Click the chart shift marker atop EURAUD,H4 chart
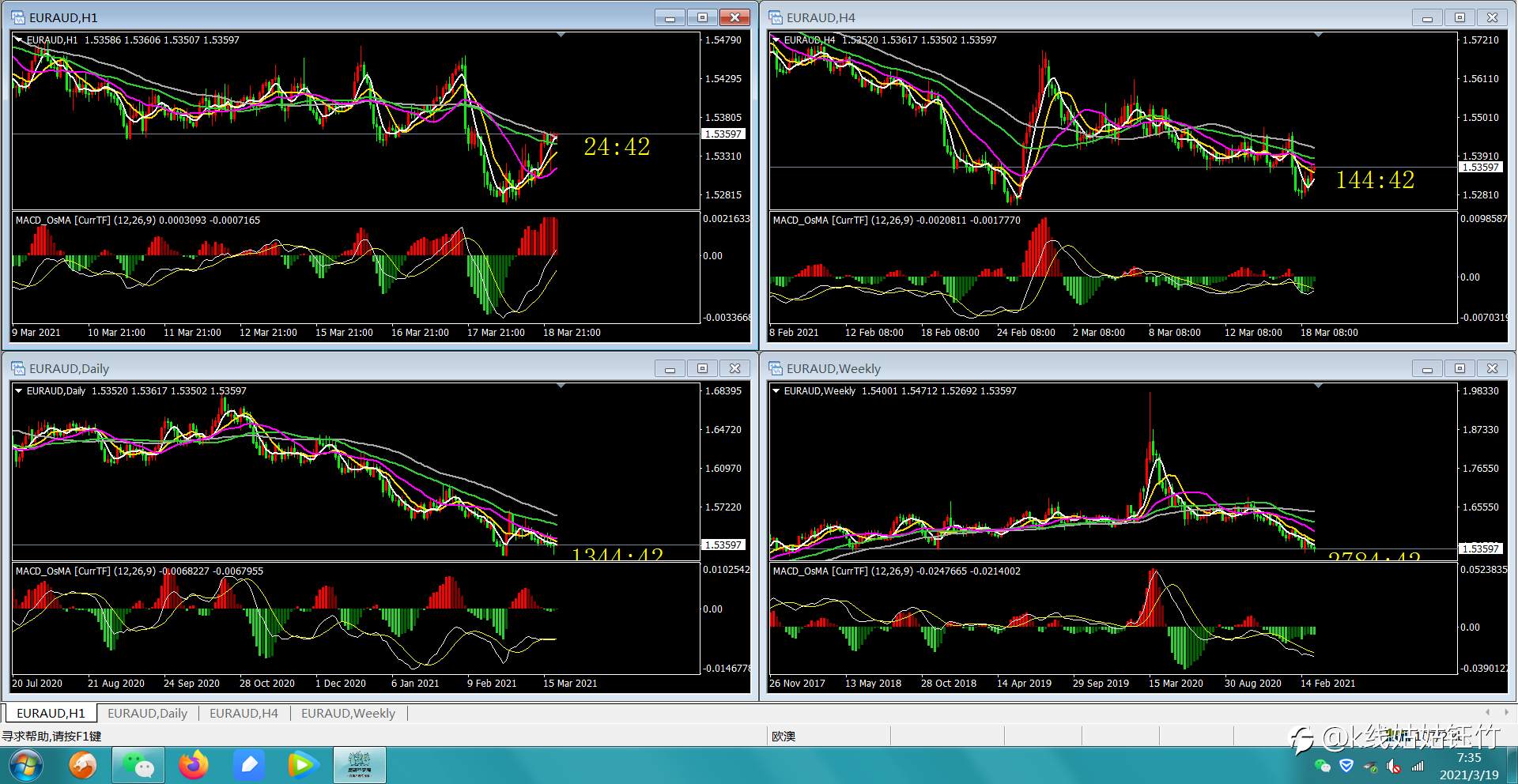The image size is (1518, 784). point(1318,35)
